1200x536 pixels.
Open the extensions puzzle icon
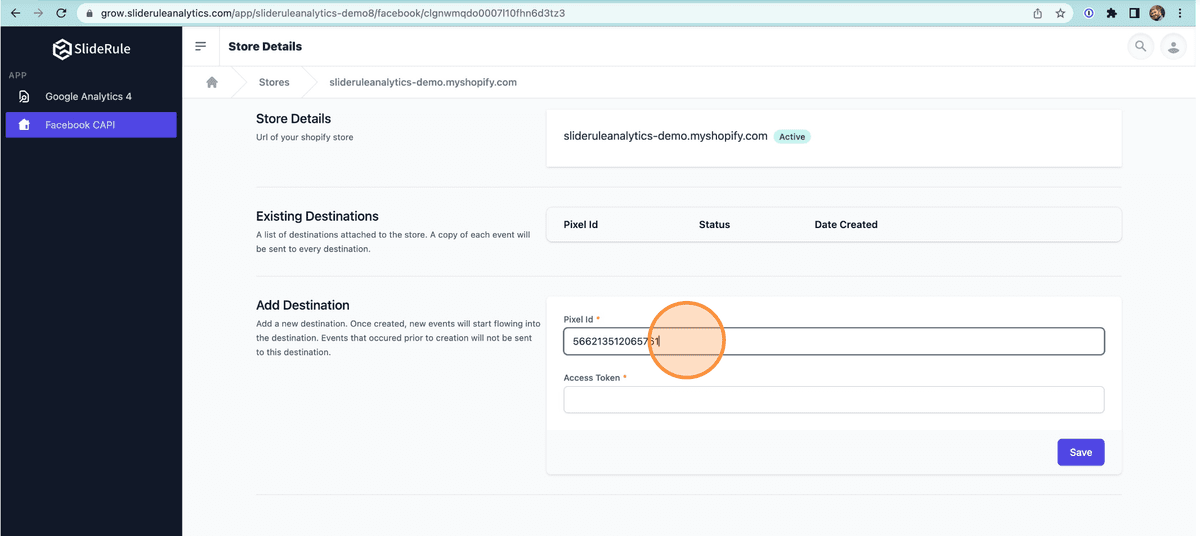(1112, 13)
